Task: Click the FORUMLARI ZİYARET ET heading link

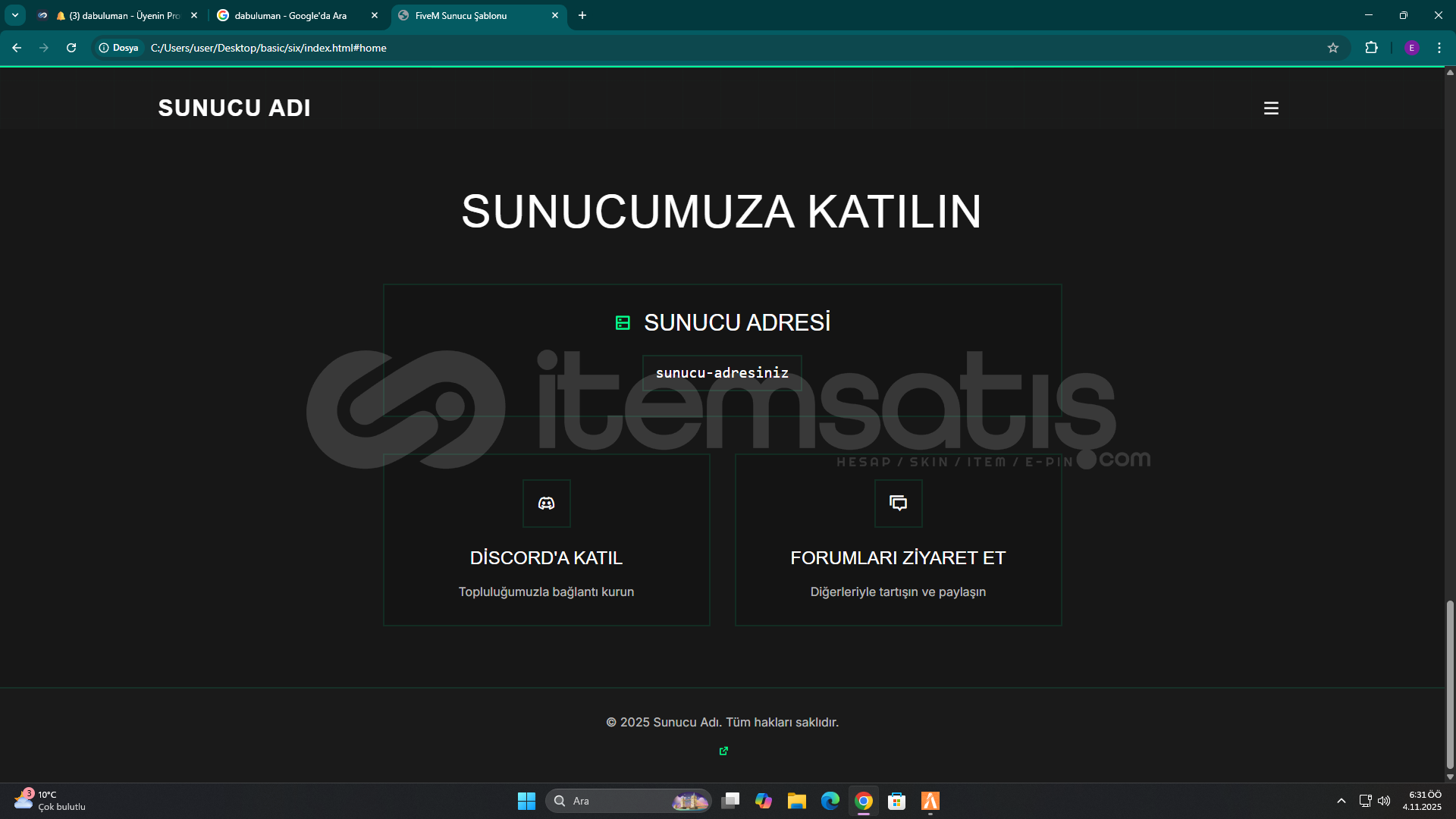Action: pos(898,558)
